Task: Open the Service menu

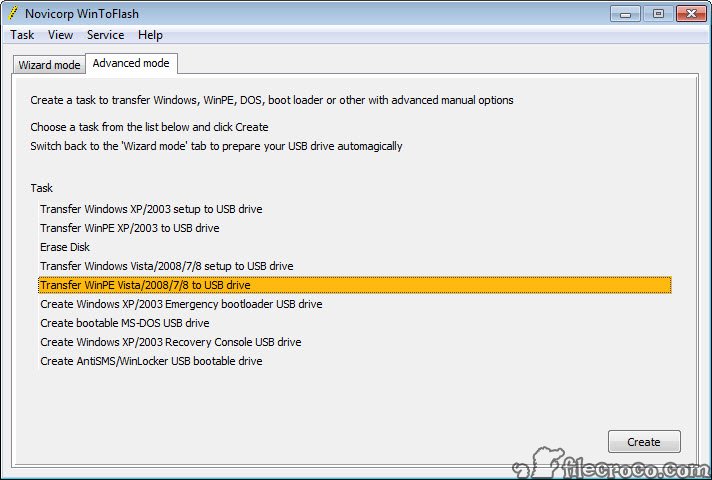Action: click(x=105, y=35)
